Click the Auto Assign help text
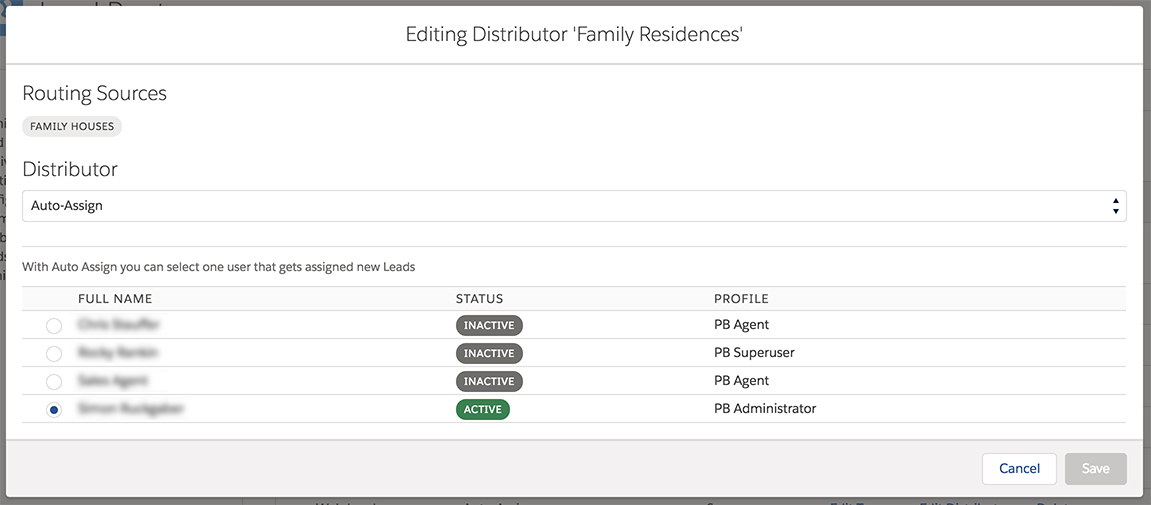Image resolution: width=1151 pixels, height=505 pixels. 219,267
